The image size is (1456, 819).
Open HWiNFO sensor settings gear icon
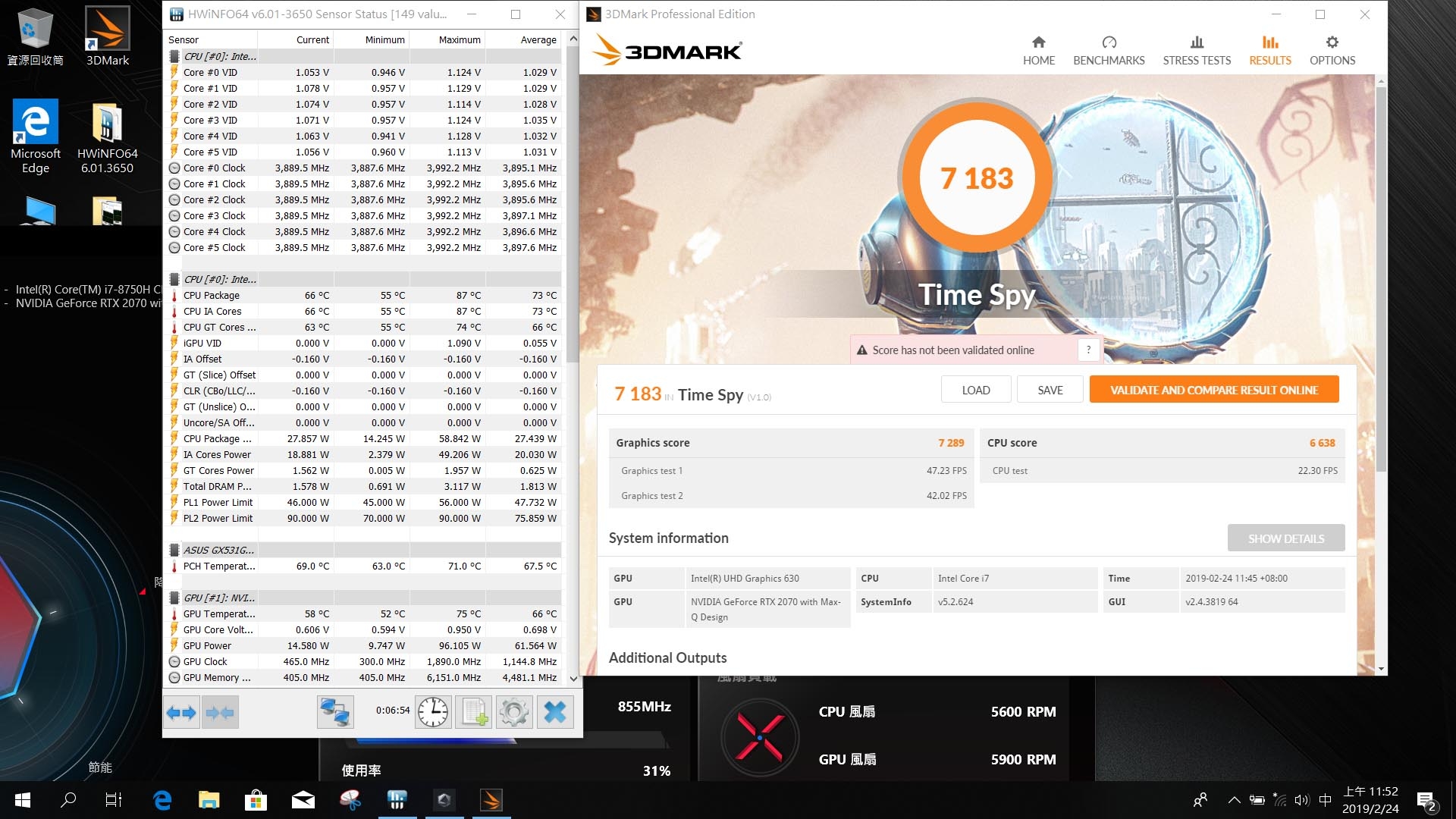[514, 712]
